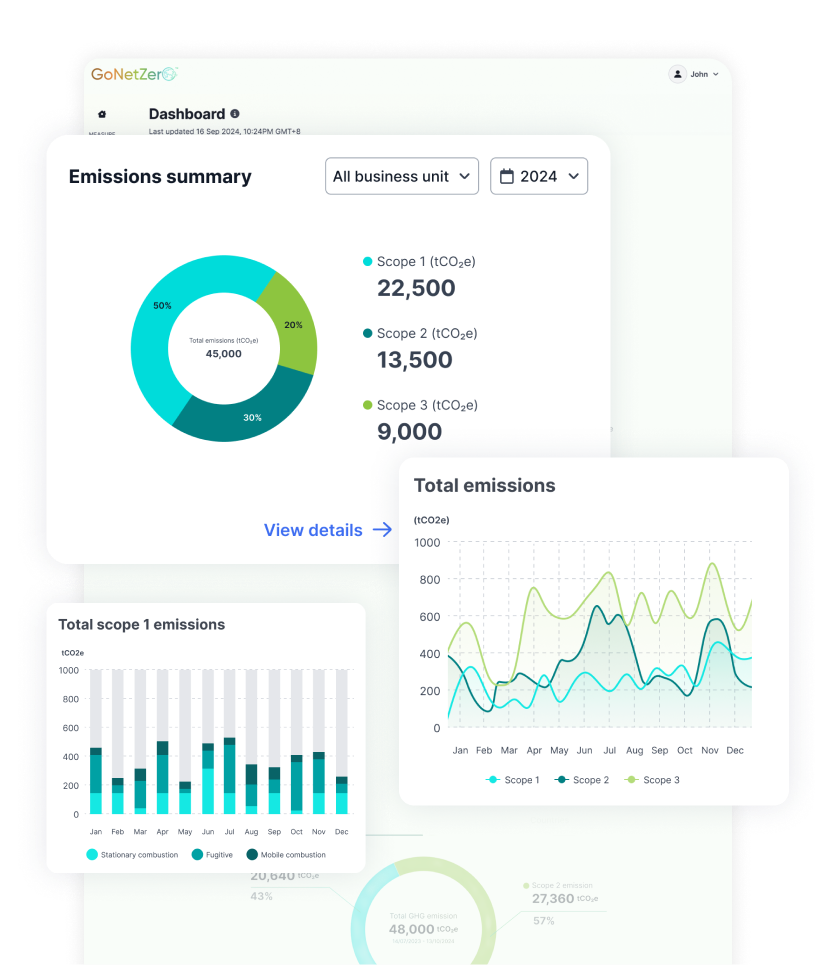Open the John user avatar icon

click(677, 74)
